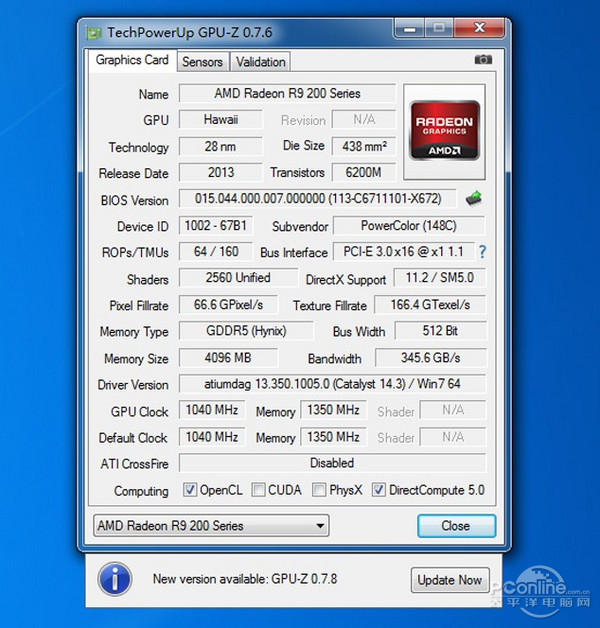Screen dimensions: 600x628
Task: Select the Default Clock row Memory 1350 MHz
Action: click(333, 437)
